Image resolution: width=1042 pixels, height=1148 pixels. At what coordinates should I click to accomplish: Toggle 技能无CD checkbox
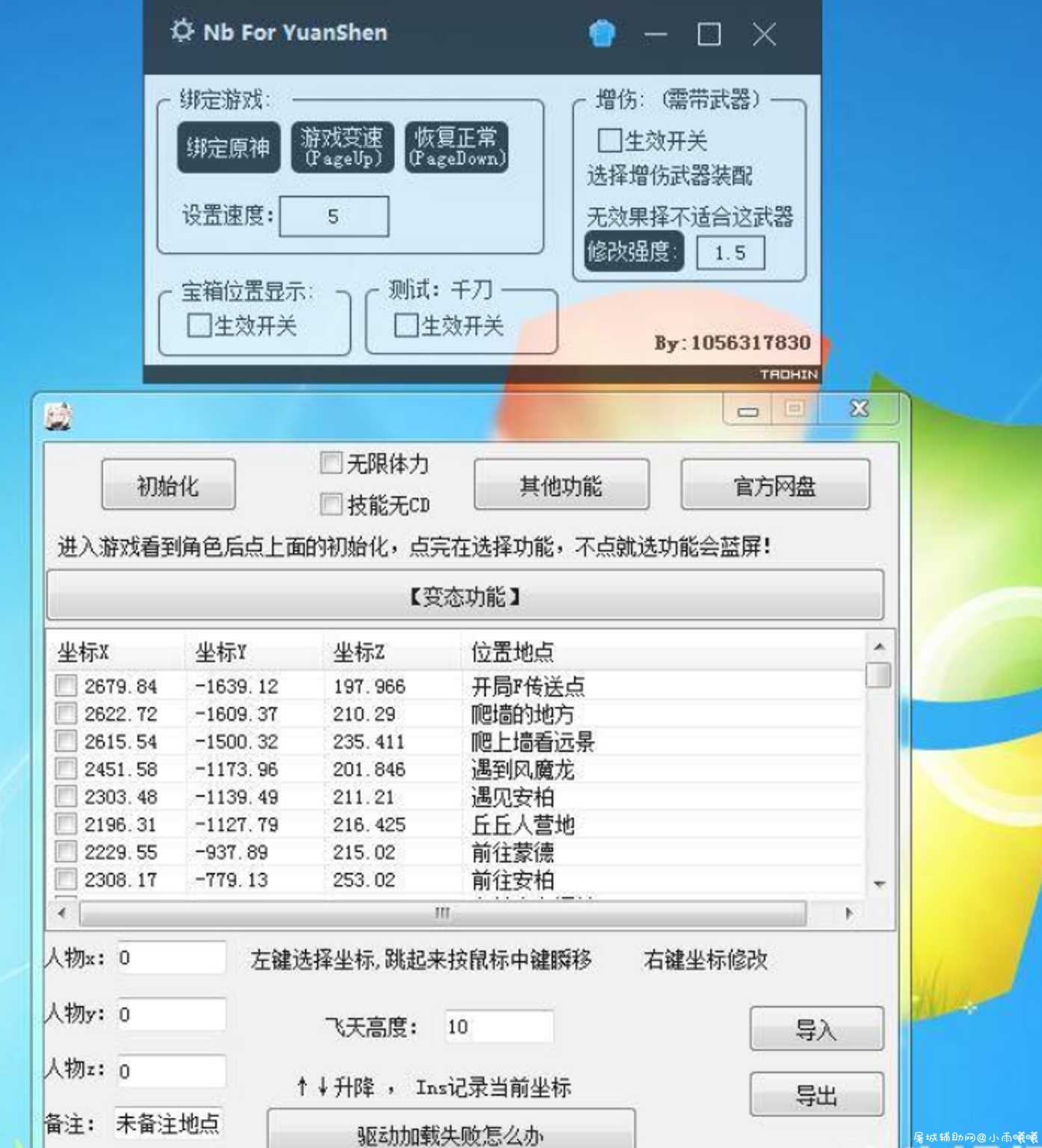pyautogui.click(x=331, y=504)
